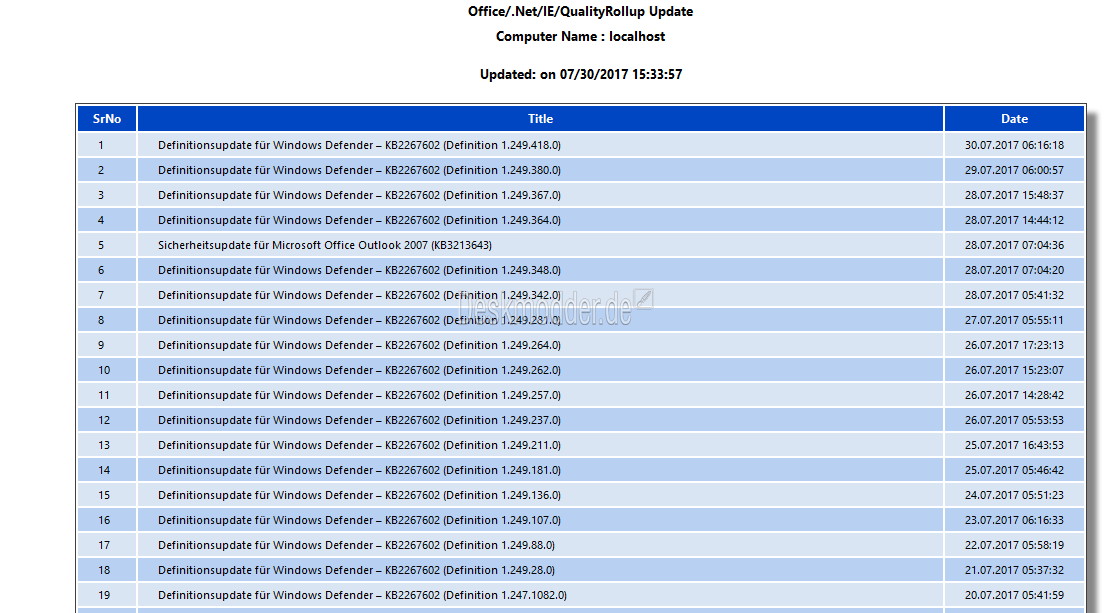
Task: Click the date 30.07.2017 06:16:18
Action: (1014, 145)
